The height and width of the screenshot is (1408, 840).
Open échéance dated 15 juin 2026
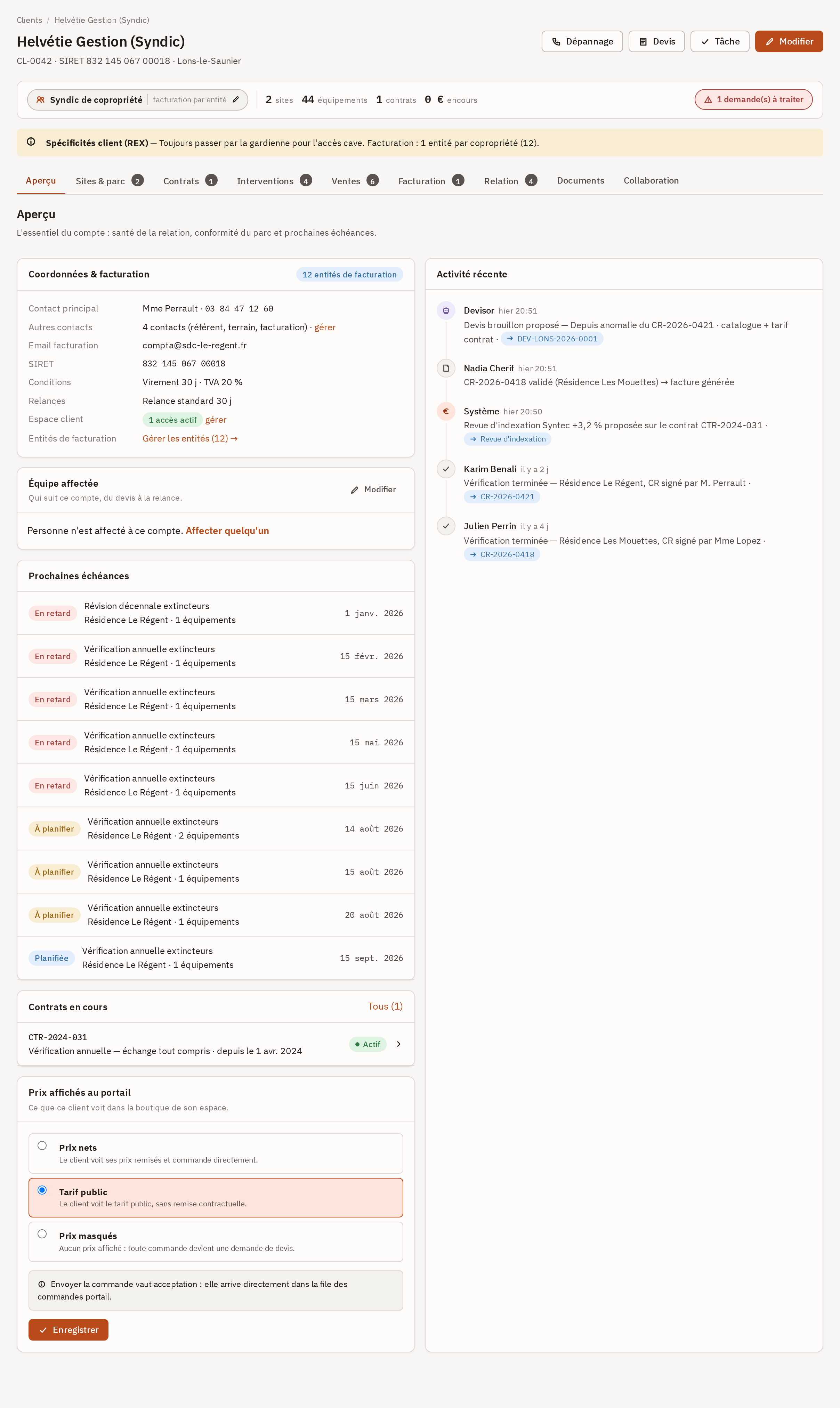[216, 785]
